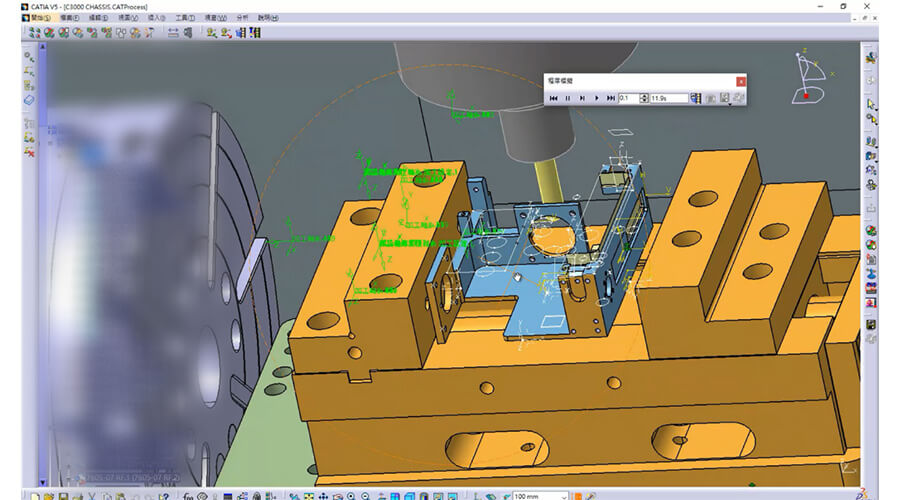Increase replay step with spinner arrow
Screen dimensions: 900x500
pyautogui.click(x=645, y=96)
